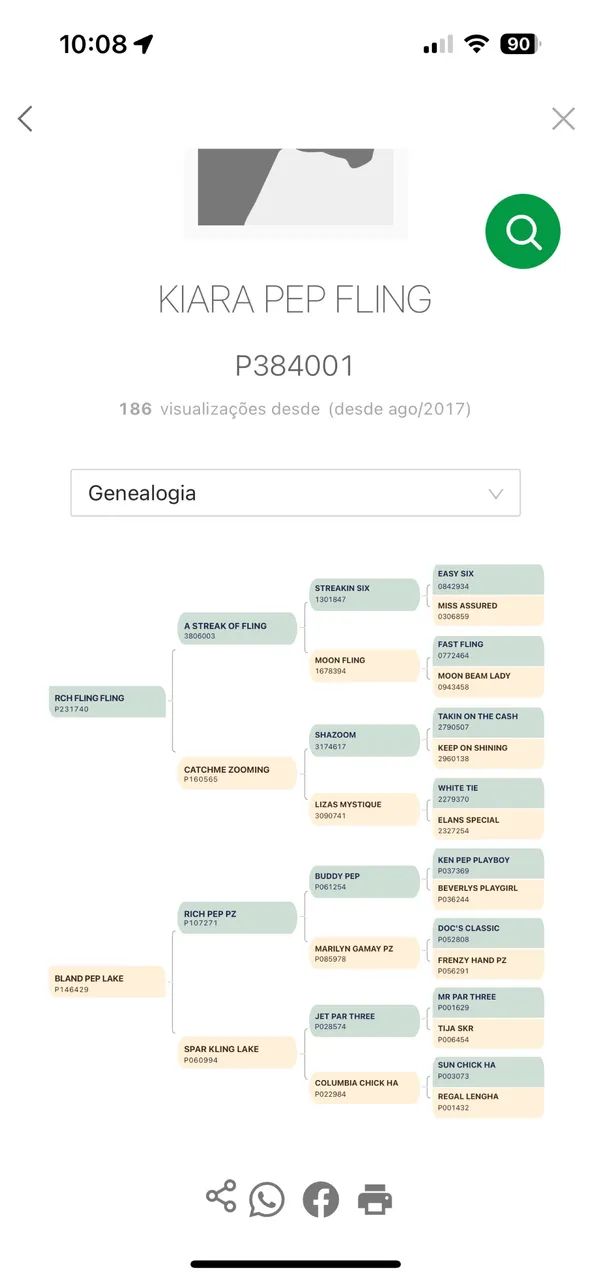Select the BLAND PEP LAKE pedigree node
This screenshot has height=1280, width=591.
[x=108, y=981]
